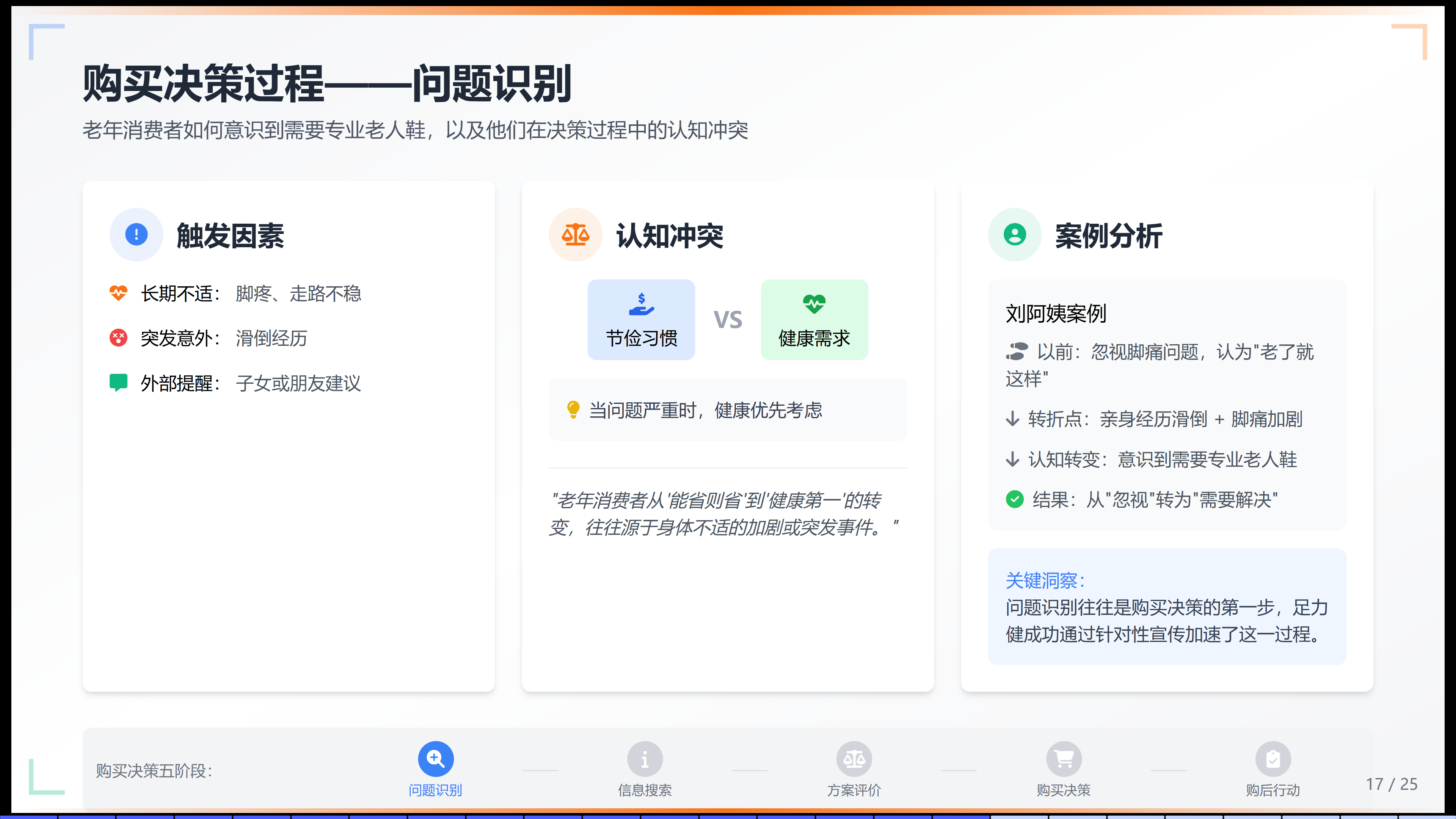
Task: Click the down arrow beside 认知转变
Action: pos(1012,459)
